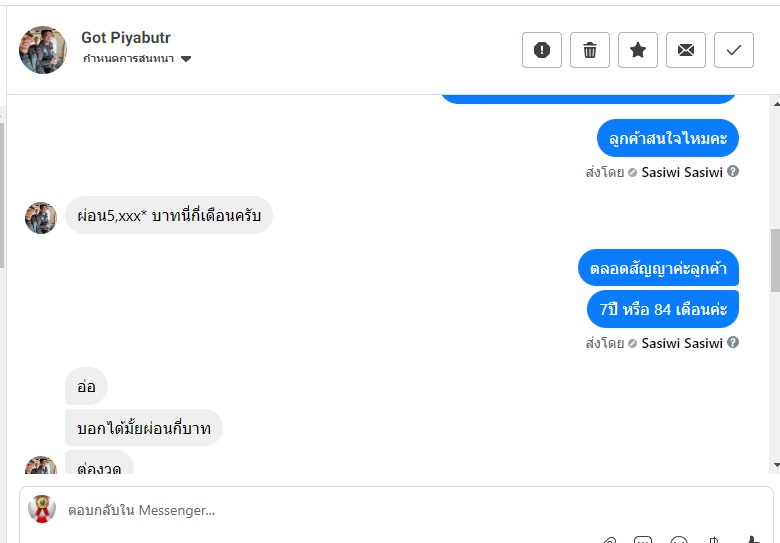The height and width of the screenshot is (543, 780).
Task: Click the scrollbar down arrow
Action: point(774,465)
